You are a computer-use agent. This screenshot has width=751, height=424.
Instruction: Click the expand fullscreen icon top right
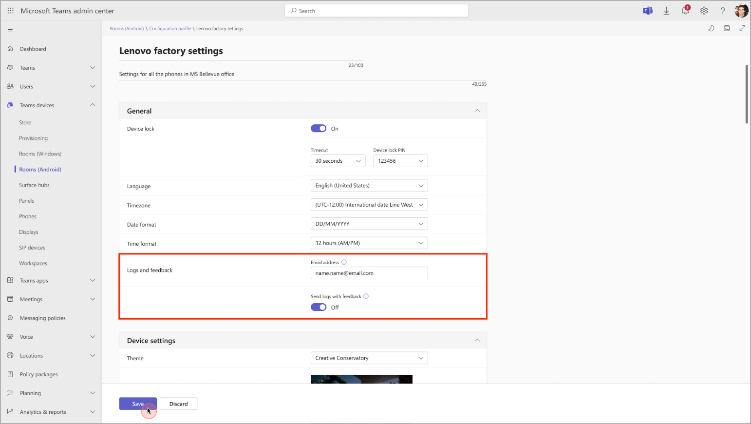tap(742, 28)
